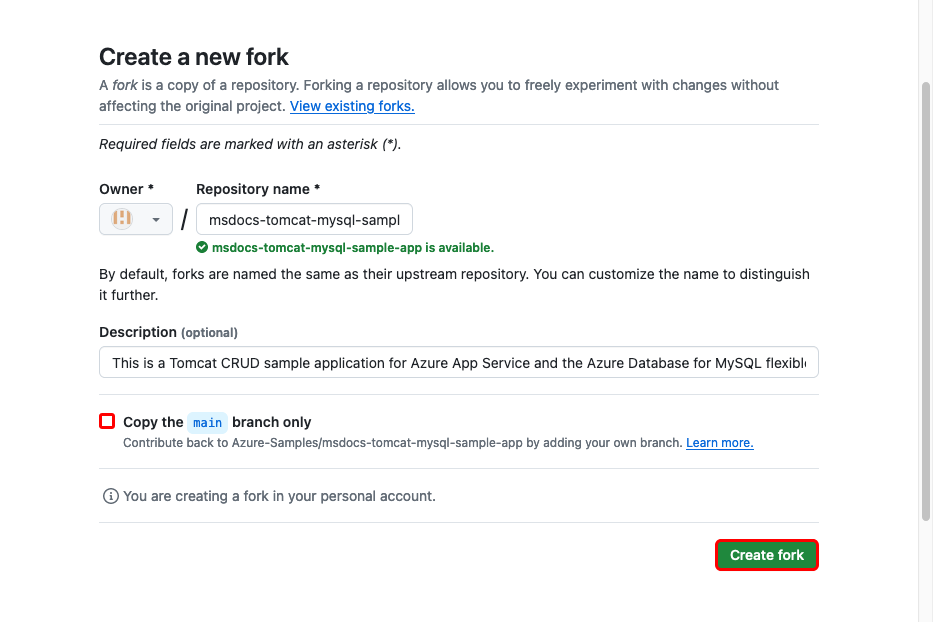Image resolution: width=933 pixels, height=622 pixels.
Task: Open the "View existing forks" link
Action: click(x=351, y=106)
